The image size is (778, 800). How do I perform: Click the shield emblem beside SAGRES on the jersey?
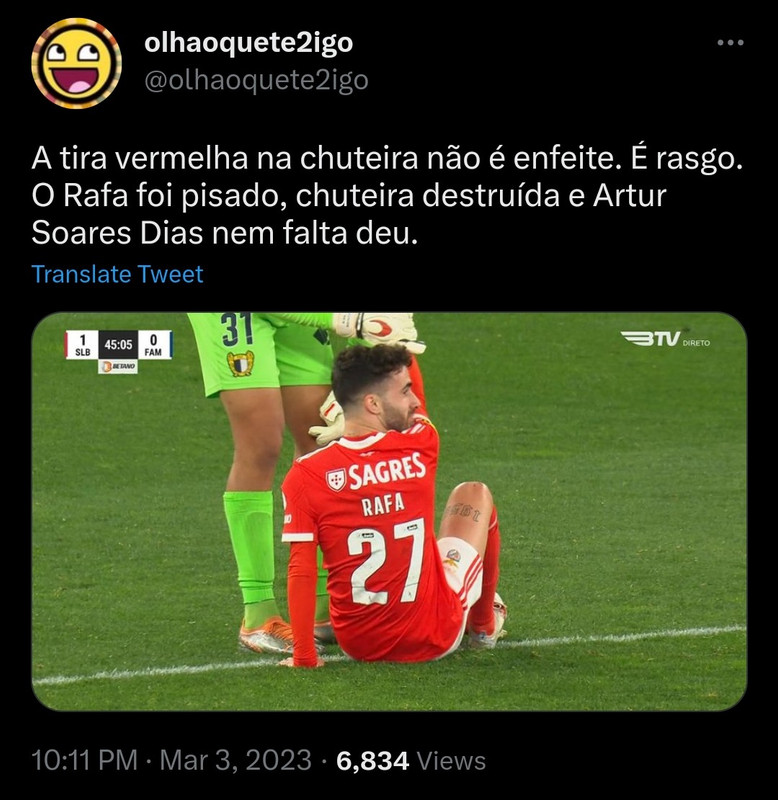click(x=336, y=480)
